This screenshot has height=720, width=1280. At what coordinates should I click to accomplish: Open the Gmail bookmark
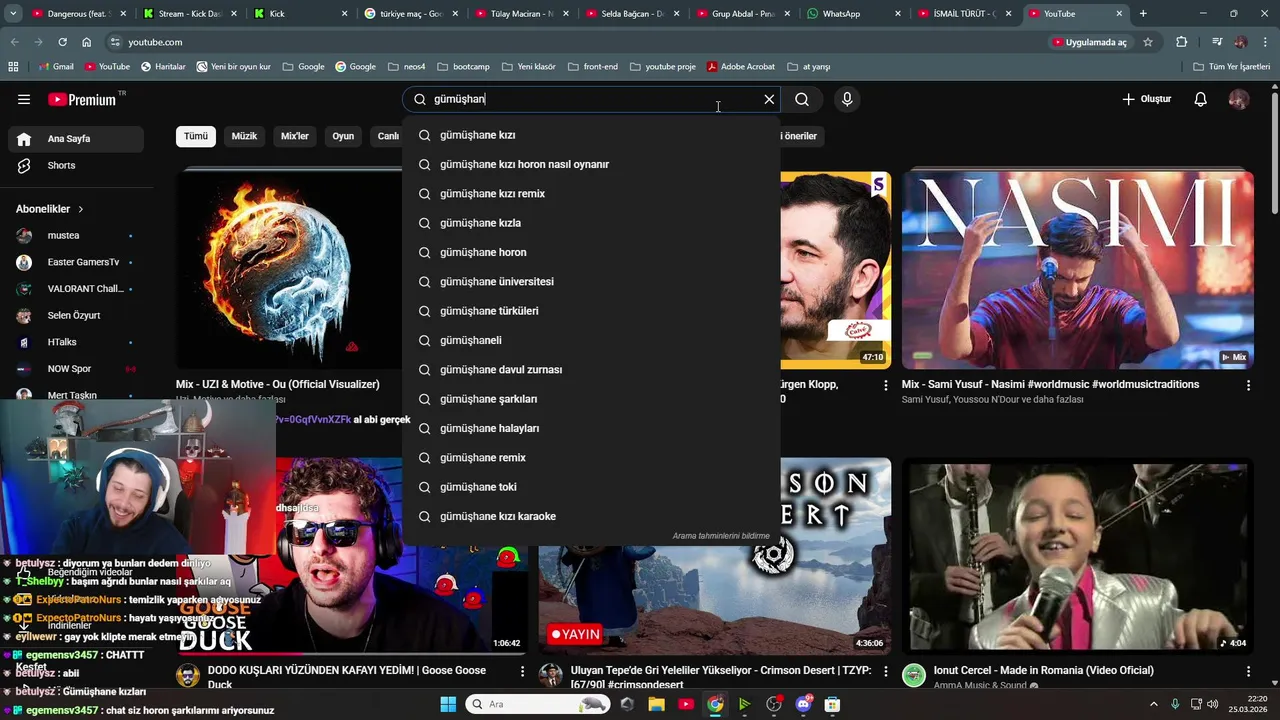pyautogui.click(x=55, y=66)
